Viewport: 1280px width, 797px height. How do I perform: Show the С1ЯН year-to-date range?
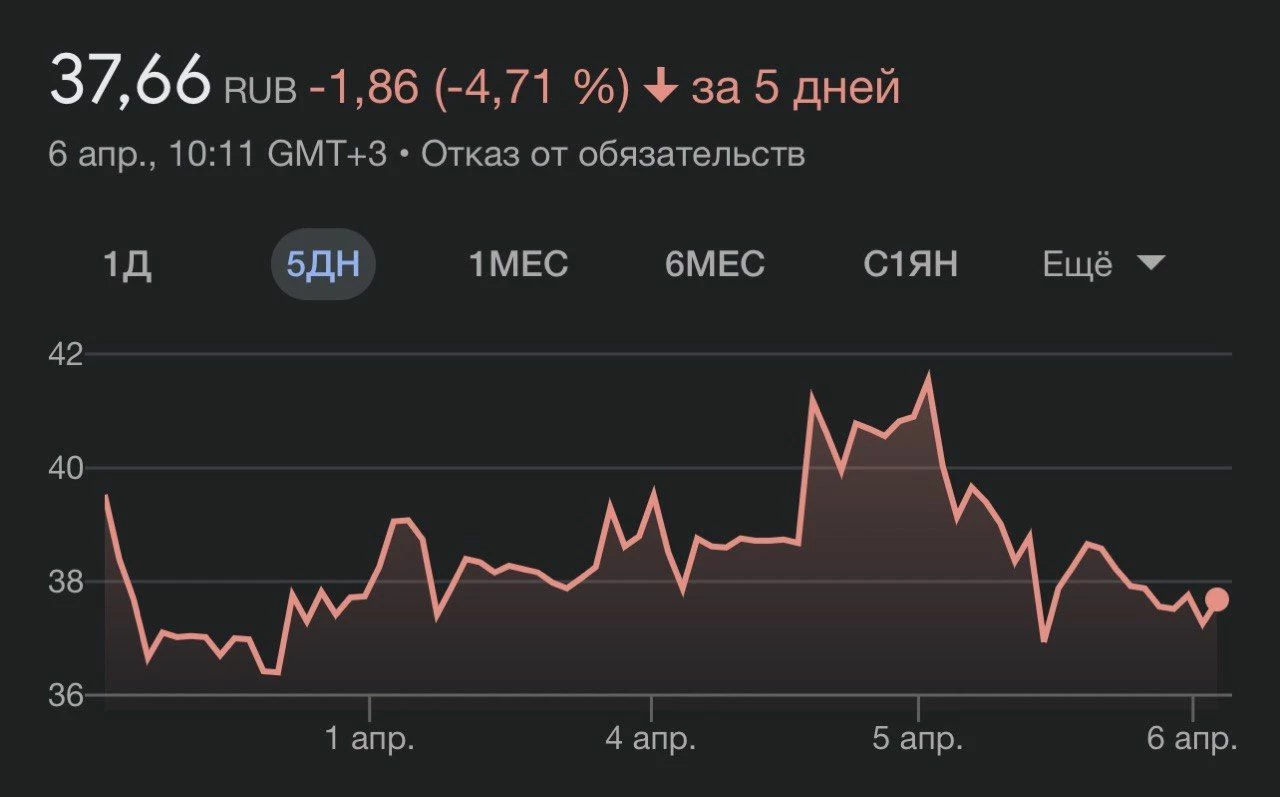(x=910, y=265)
